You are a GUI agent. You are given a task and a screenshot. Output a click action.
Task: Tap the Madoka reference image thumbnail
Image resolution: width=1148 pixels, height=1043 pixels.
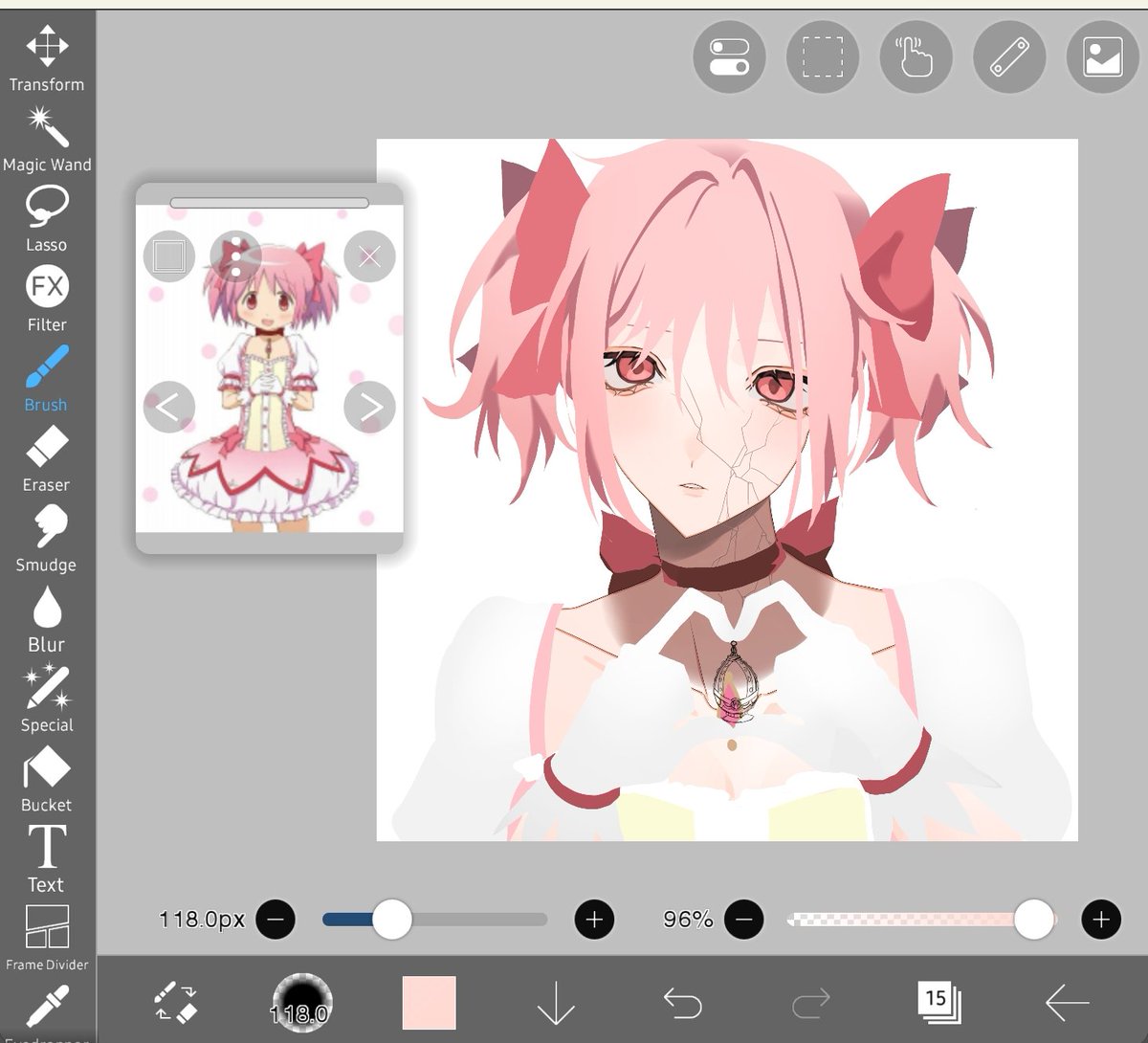[269, 369]
